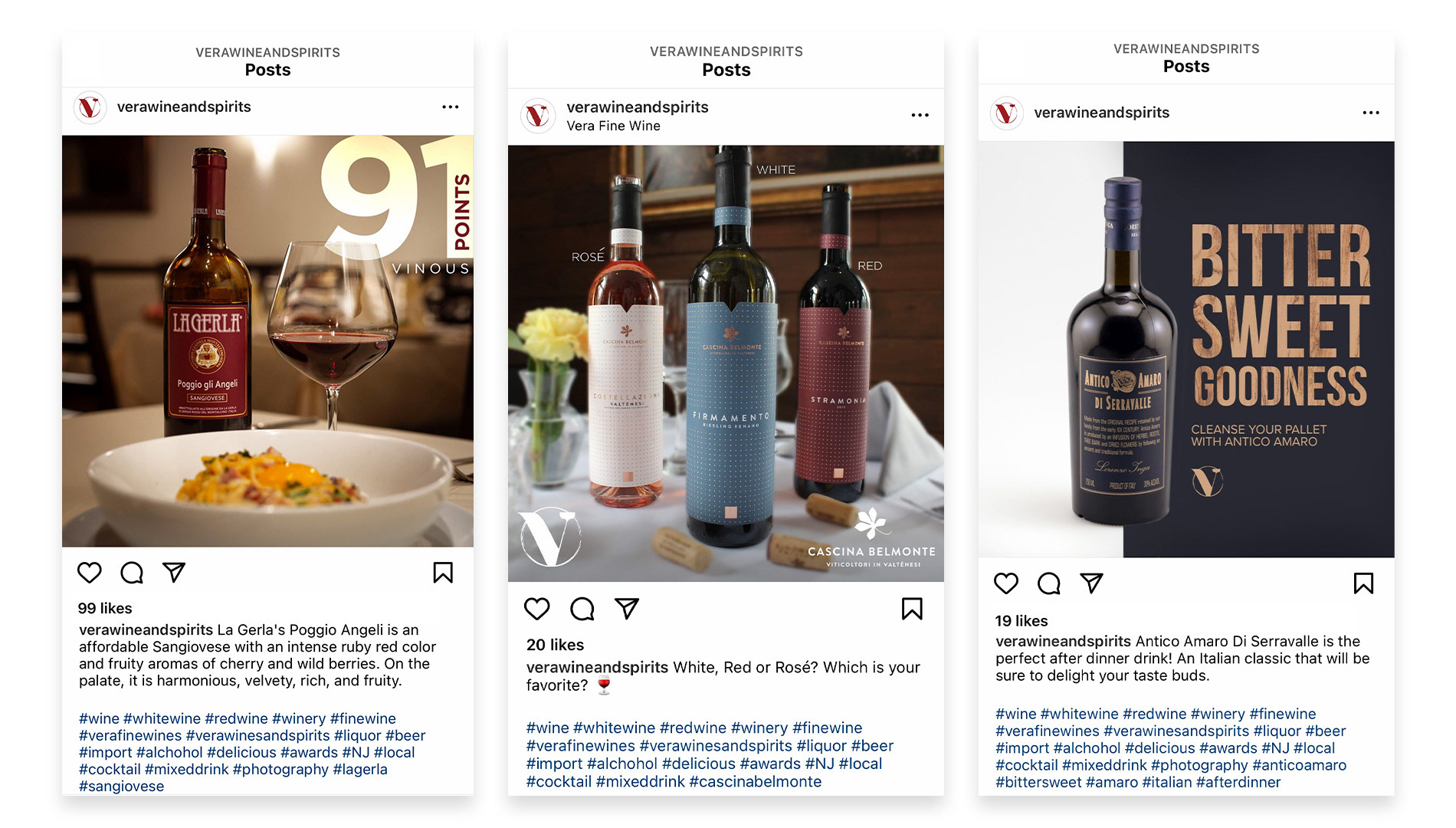Comment on the White, Red or Rosé post
The height and width of the screenshot is (828, 1456).
582,609
